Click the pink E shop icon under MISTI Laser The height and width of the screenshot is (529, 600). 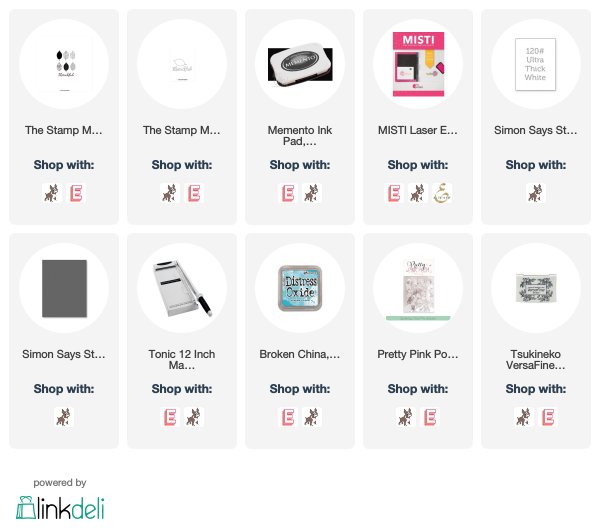[x=394, y=193]
